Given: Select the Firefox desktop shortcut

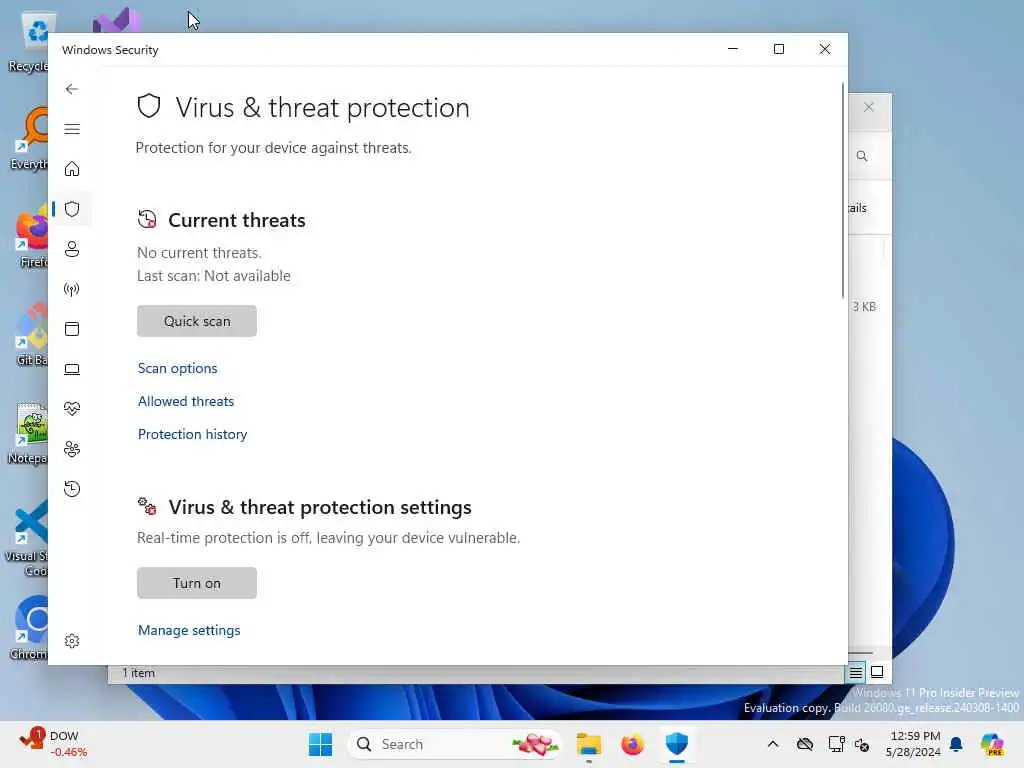Looking at the screenshot, I should (29, 237).
